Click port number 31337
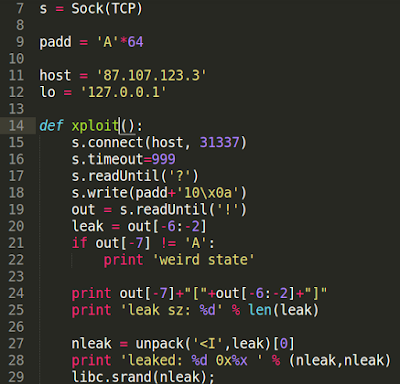This screenshot has width=400, height=384. pyautogui.click(x=219, y=142)
